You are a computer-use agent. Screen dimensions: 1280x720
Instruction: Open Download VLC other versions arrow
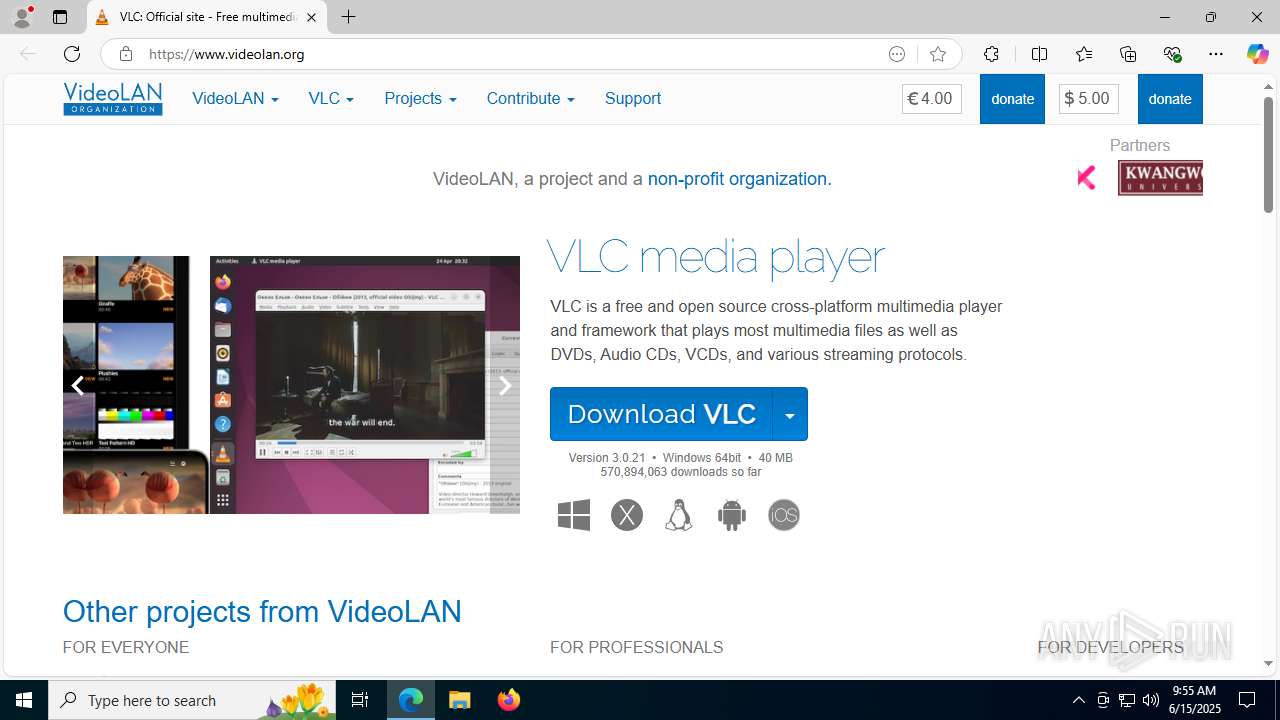click(790, 414)
